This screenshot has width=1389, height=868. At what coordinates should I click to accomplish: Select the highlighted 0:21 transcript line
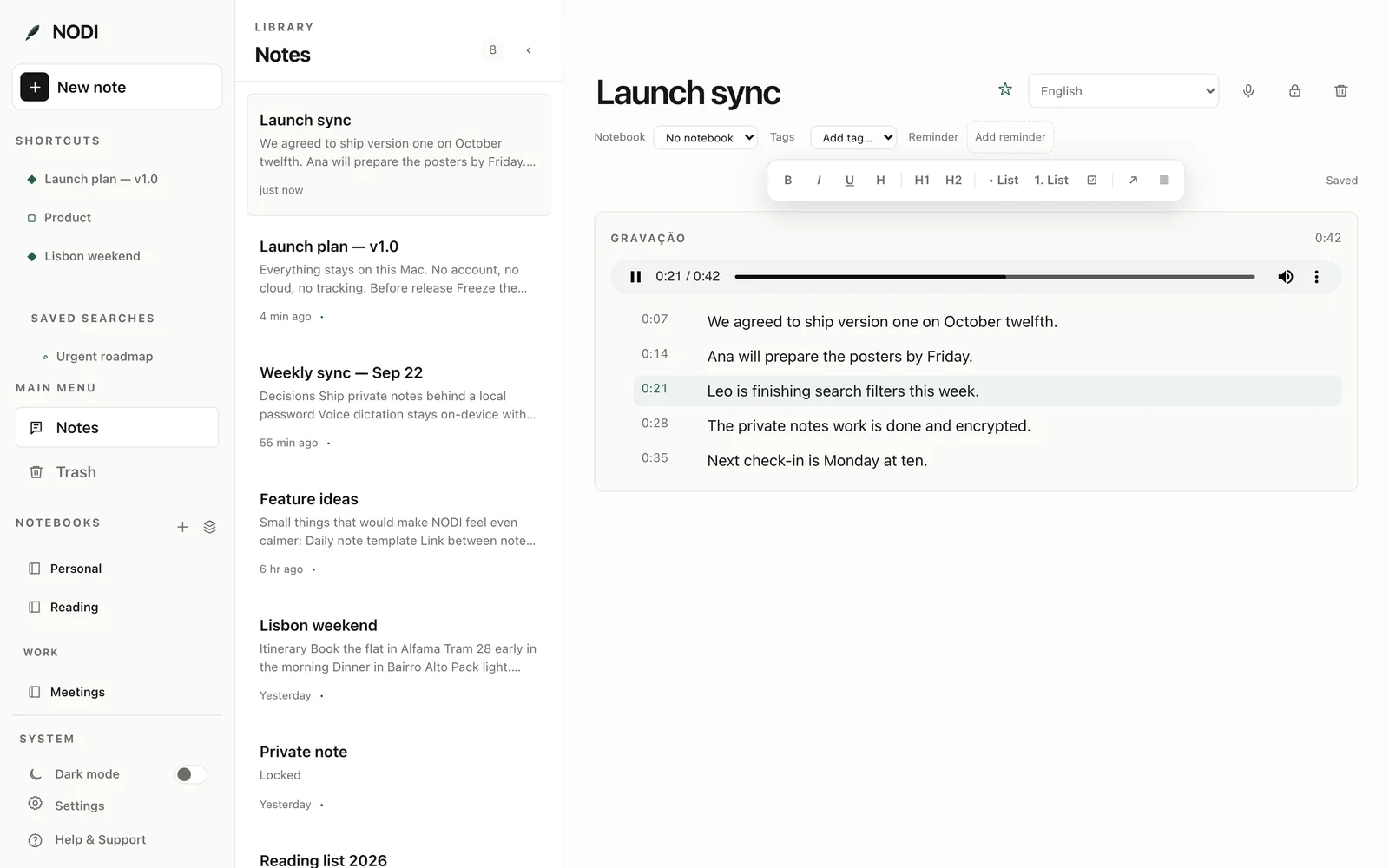(987, 391)
